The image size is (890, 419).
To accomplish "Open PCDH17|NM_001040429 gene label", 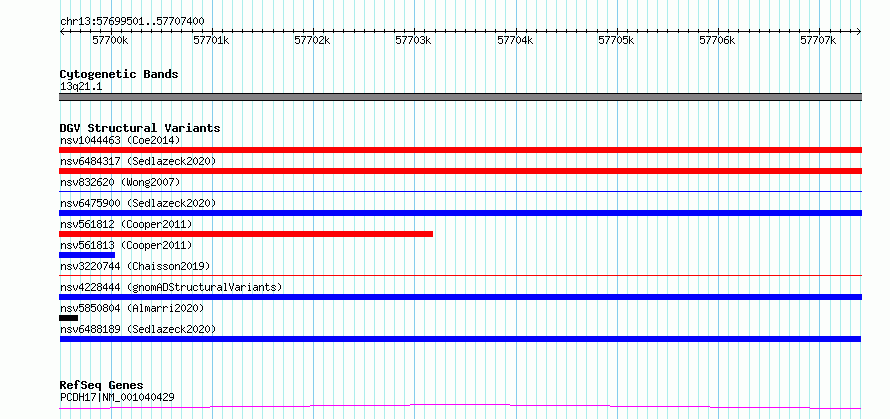I will pos(117,397).
